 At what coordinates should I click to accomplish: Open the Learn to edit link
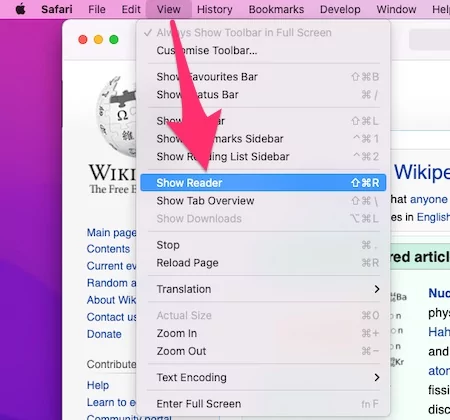coord(111,402)
